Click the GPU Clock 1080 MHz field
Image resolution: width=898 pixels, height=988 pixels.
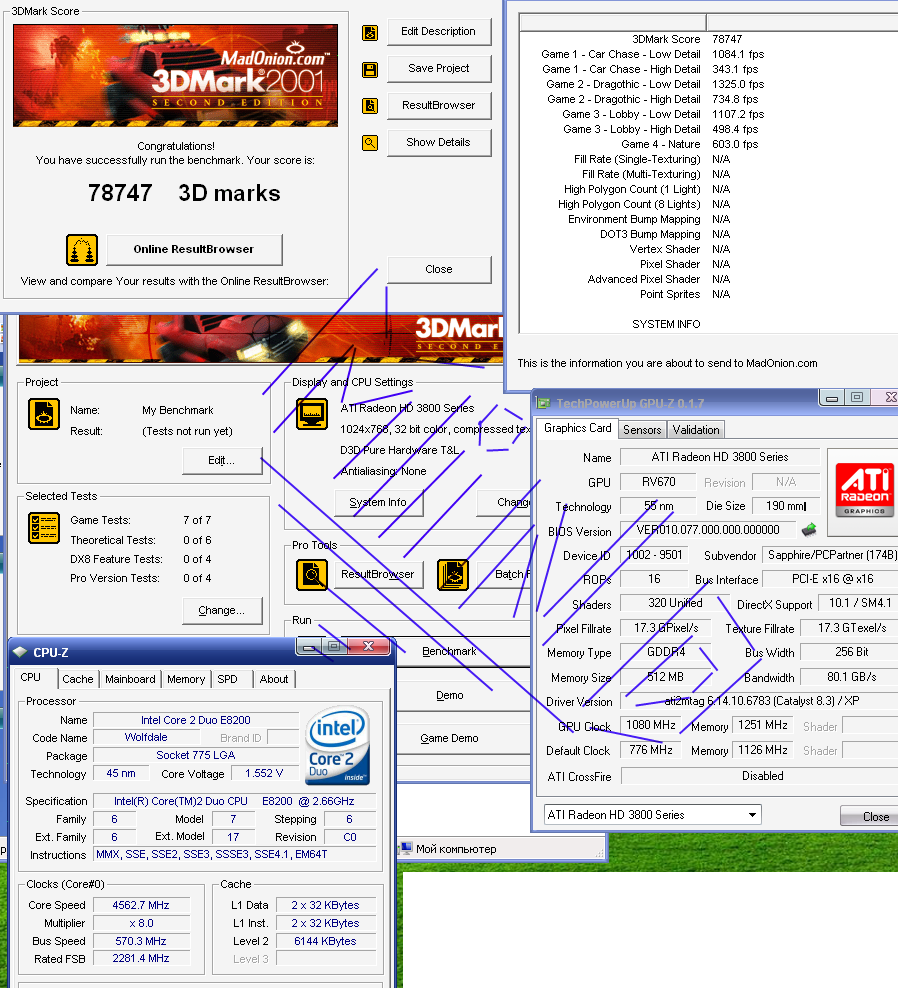coord(650,725)
